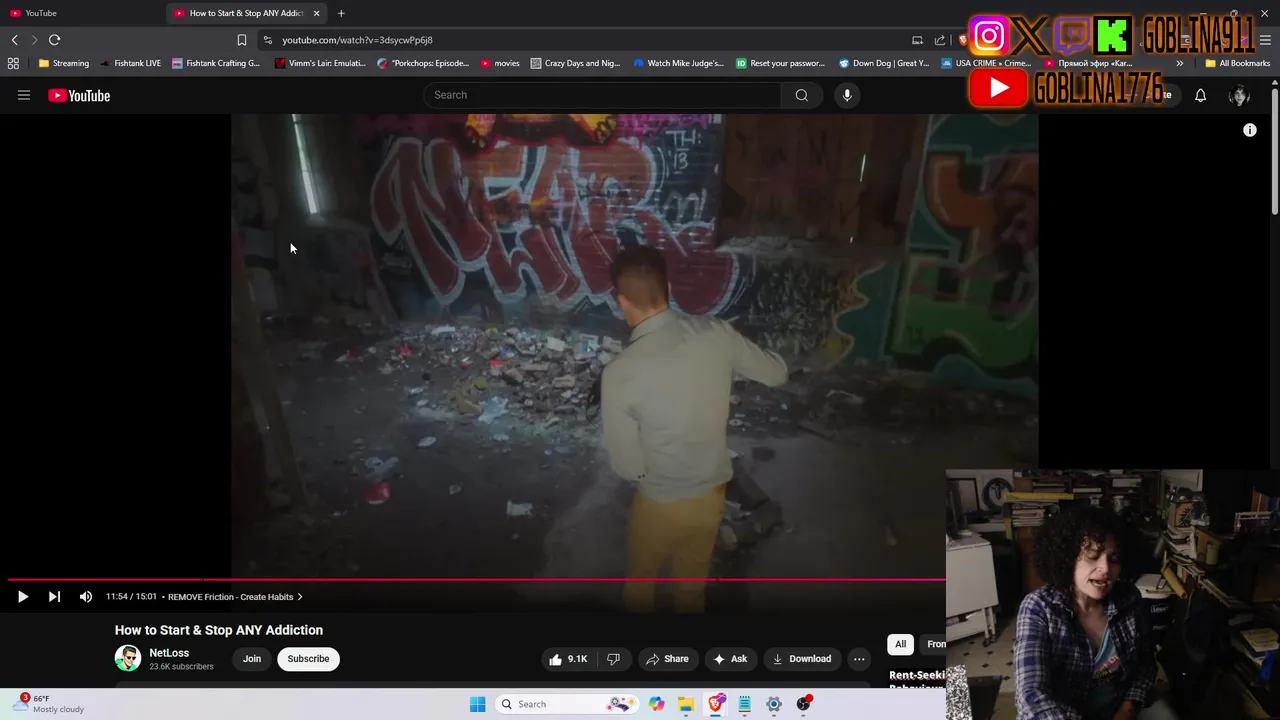Focus the YouTube search field
Screen dimensions: 1280x720
(603, 95)
